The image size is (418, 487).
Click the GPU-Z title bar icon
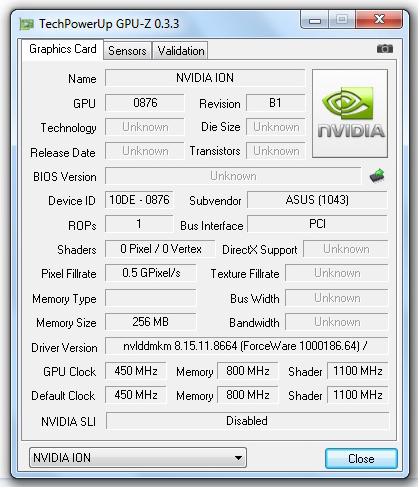click(x=27, y=24)
